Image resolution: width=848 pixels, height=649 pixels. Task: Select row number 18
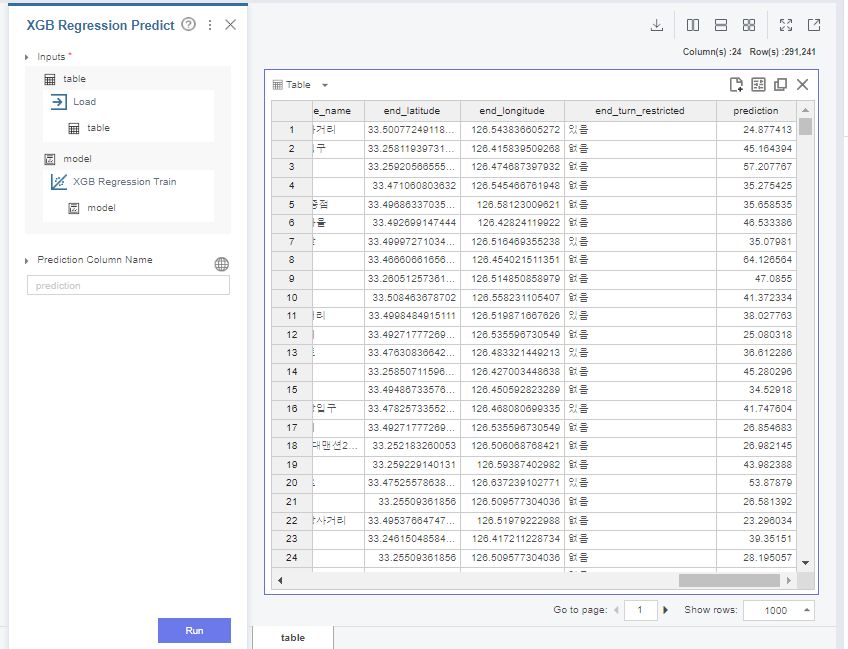click(x=292, y=446)
